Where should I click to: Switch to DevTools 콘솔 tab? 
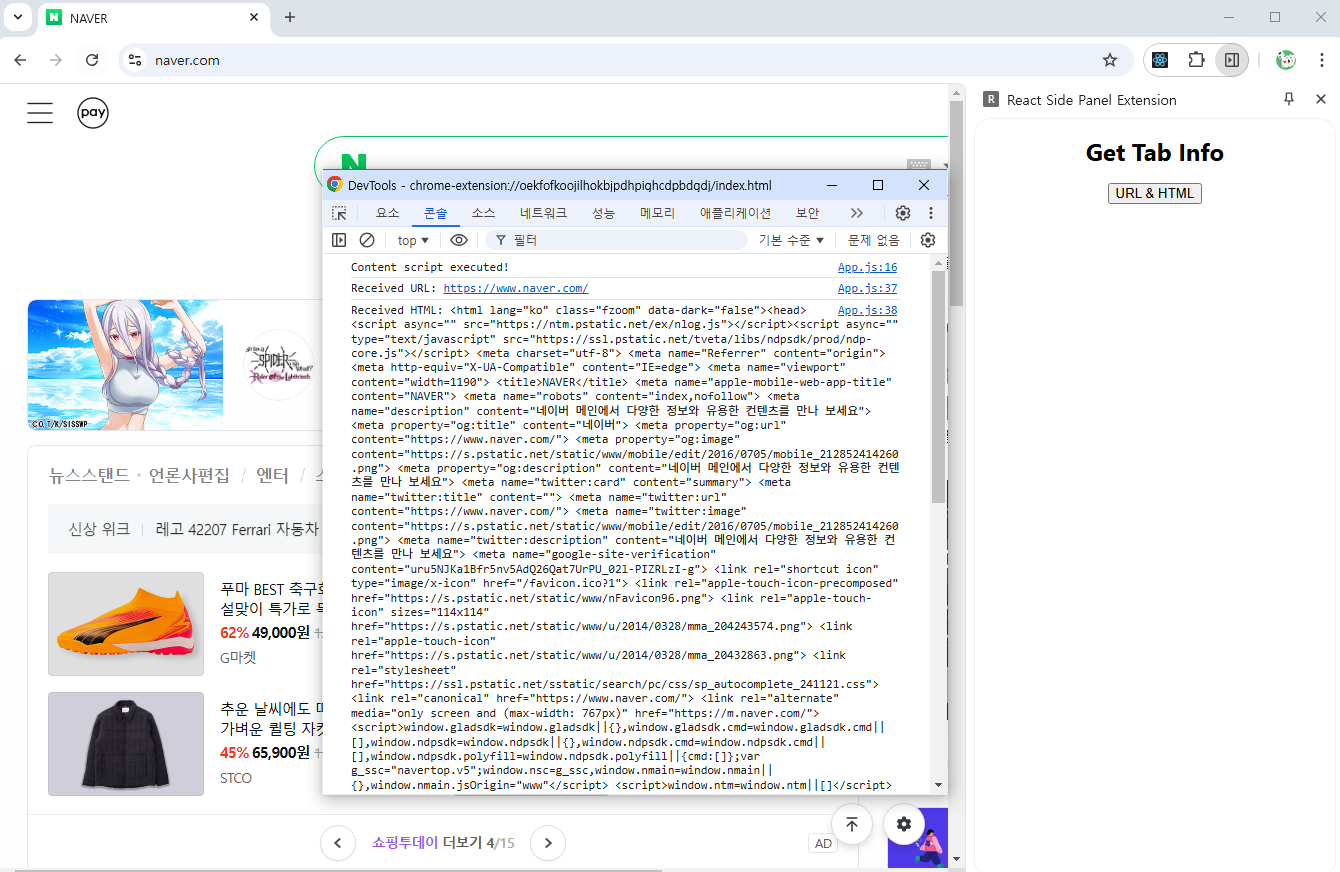tap(436, 213)
